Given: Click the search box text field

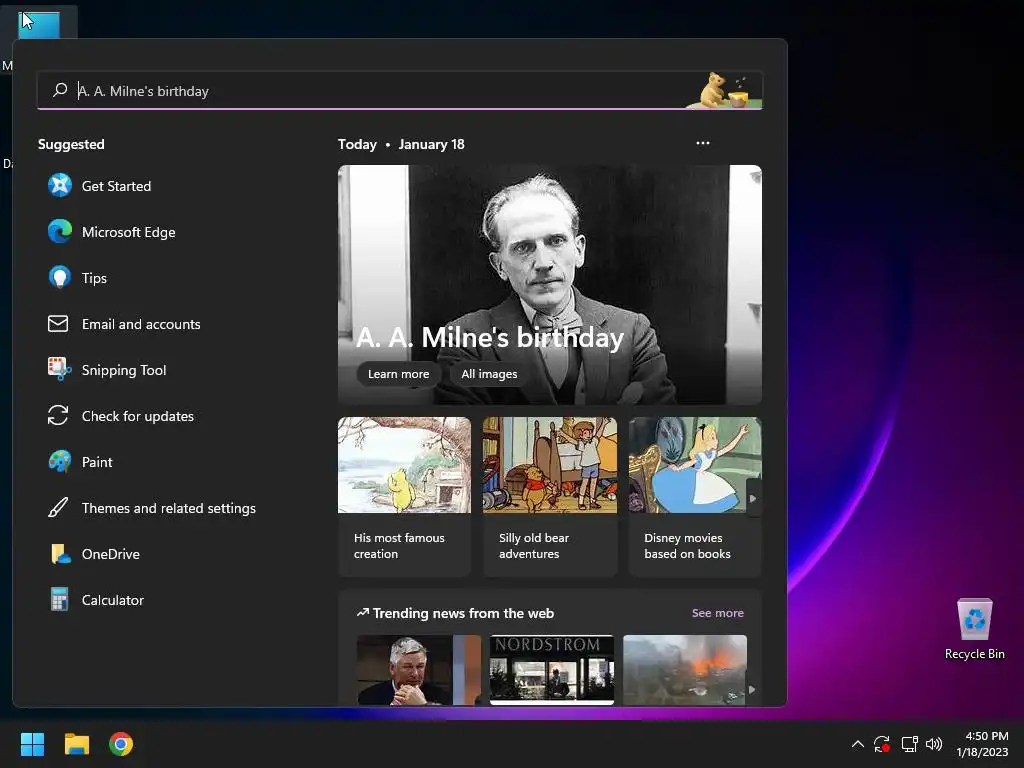Looking at the screenshot, I should point(400,91).
